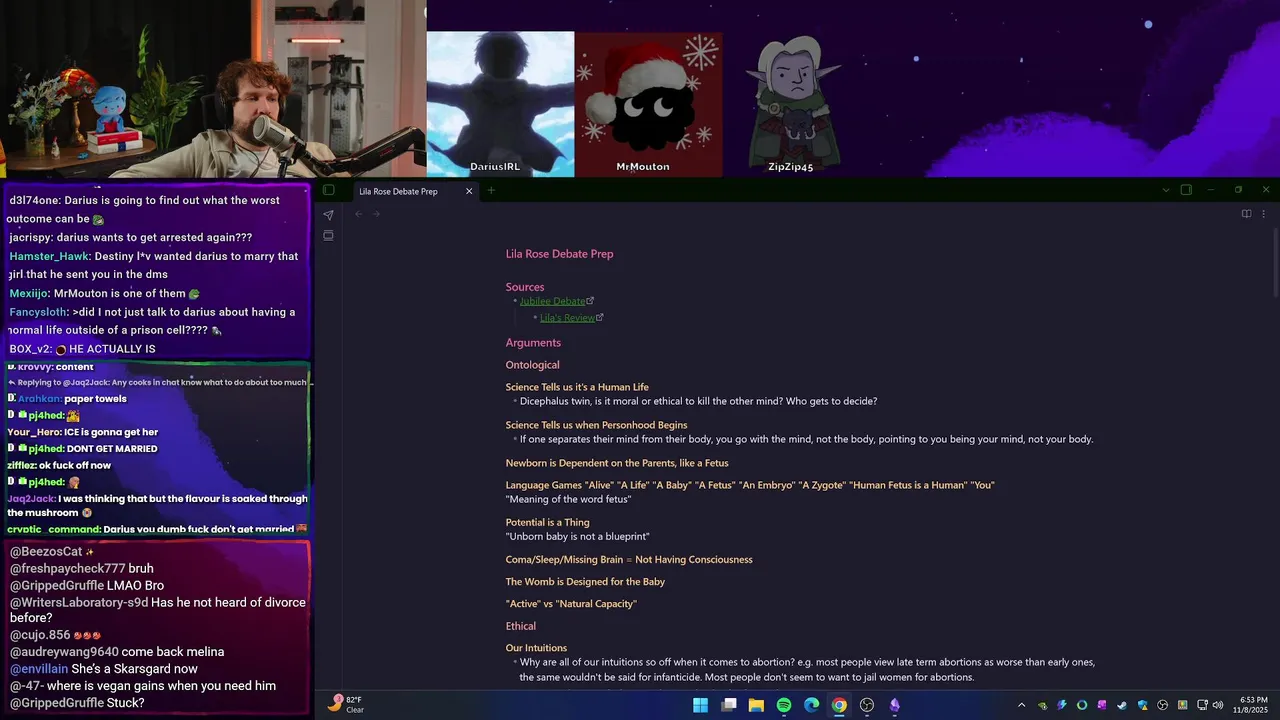The width and height of the screenshot is (1280, 720).
Task: Click the Steam tray icon
Action: [1121, 705]
